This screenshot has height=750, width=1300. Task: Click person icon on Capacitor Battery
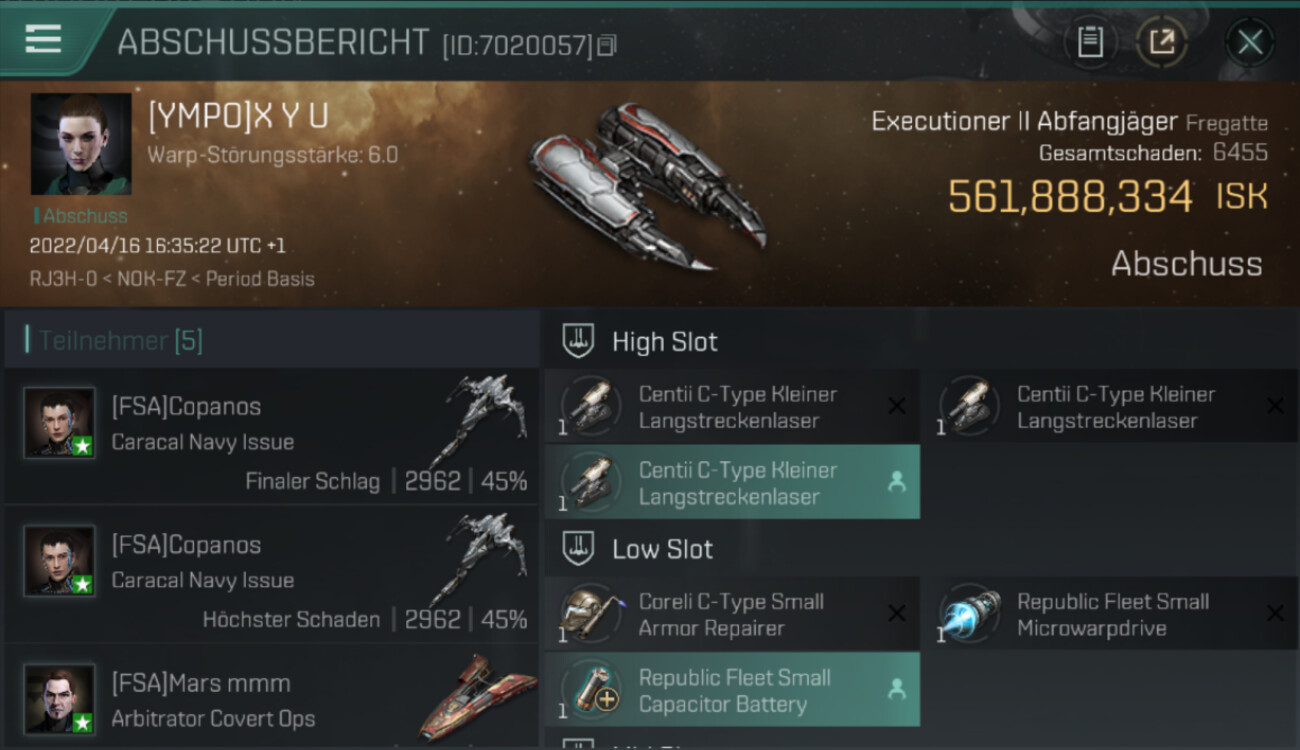[897, 689]
